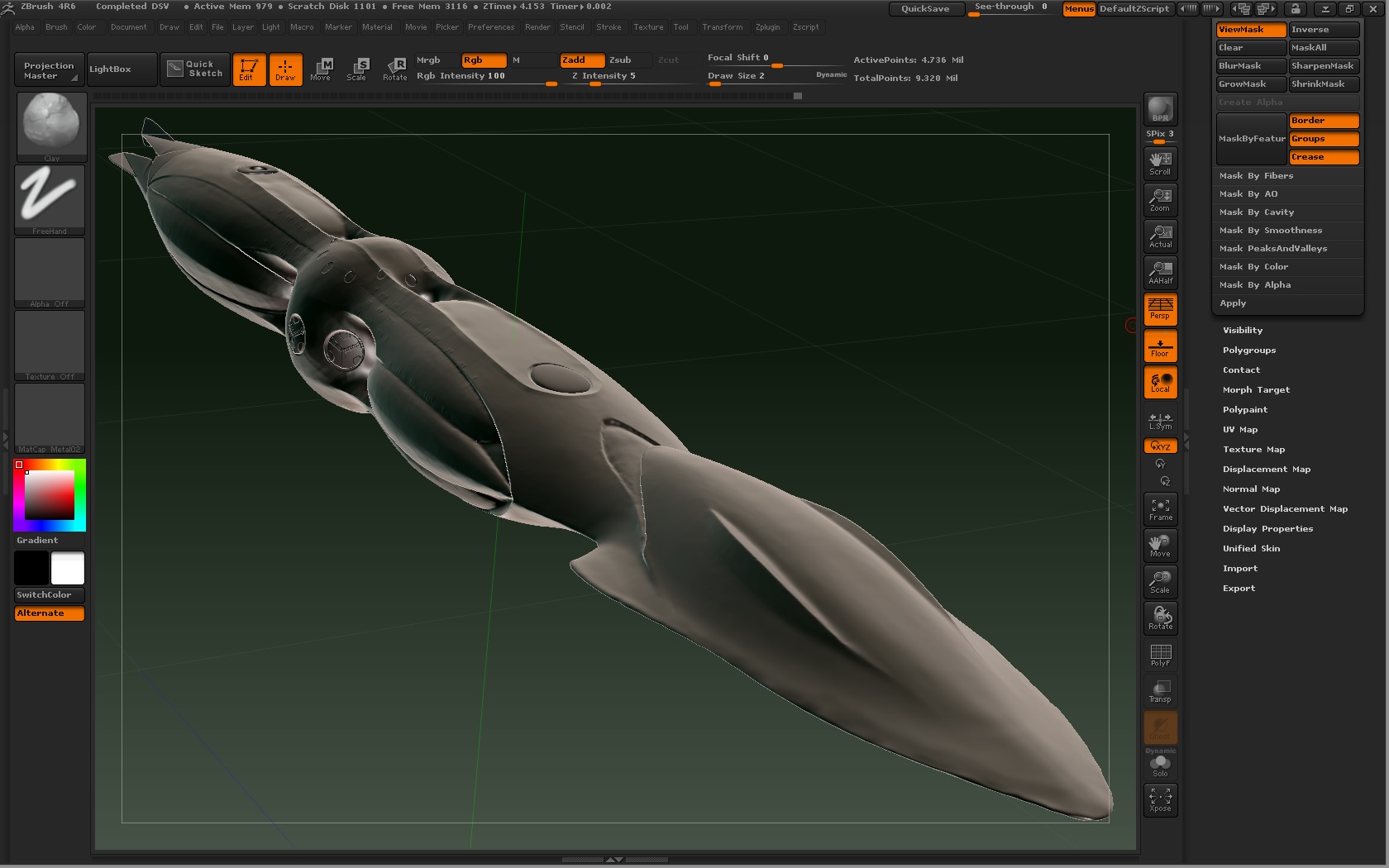The image size is (1389, 868).
Task: Open the Zplugin menu
Action: pyautogui.click(x=767, y=27)
